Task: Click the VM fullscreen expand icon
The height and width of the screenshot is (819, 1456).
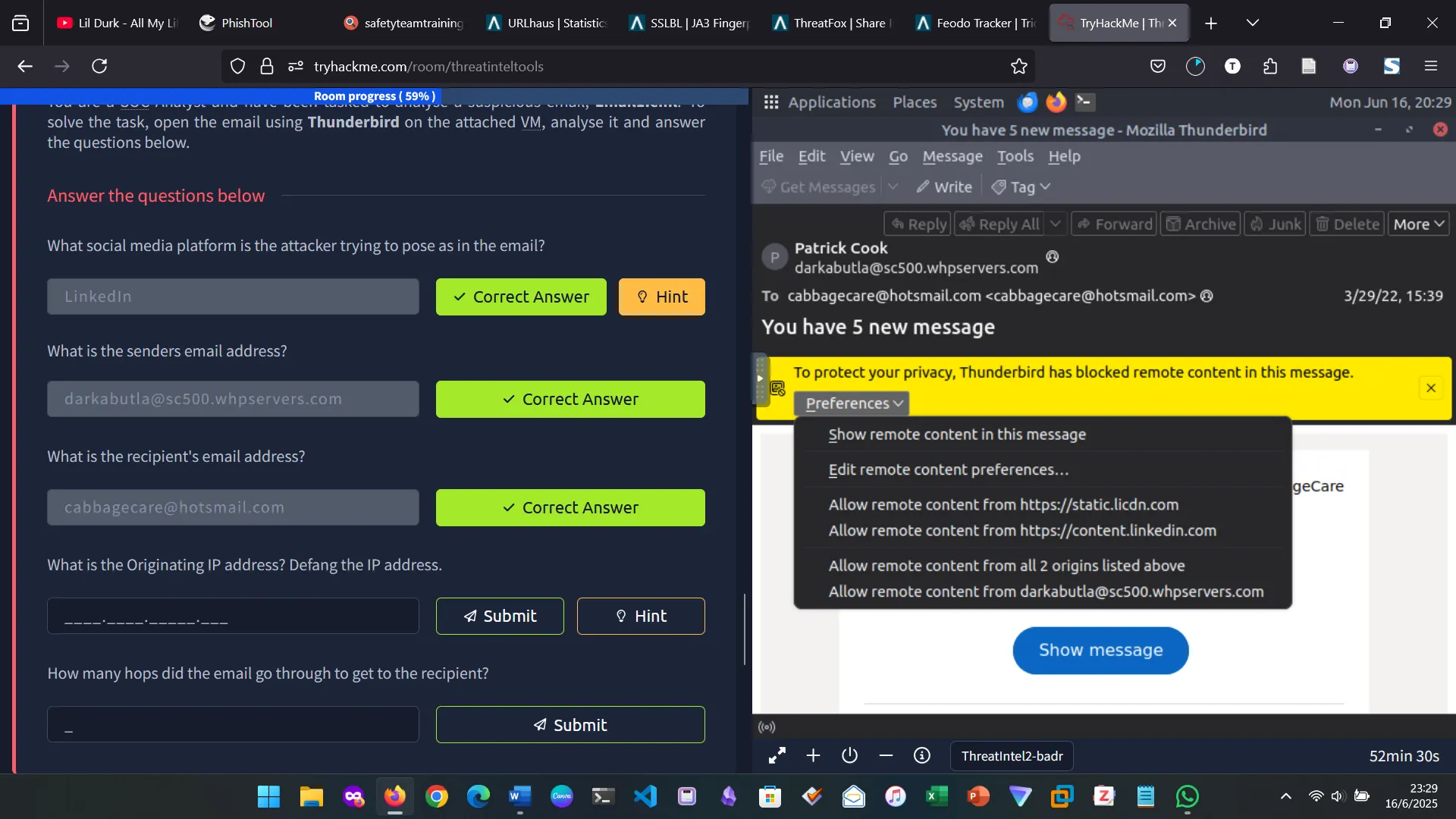Action: pos(777,755)
